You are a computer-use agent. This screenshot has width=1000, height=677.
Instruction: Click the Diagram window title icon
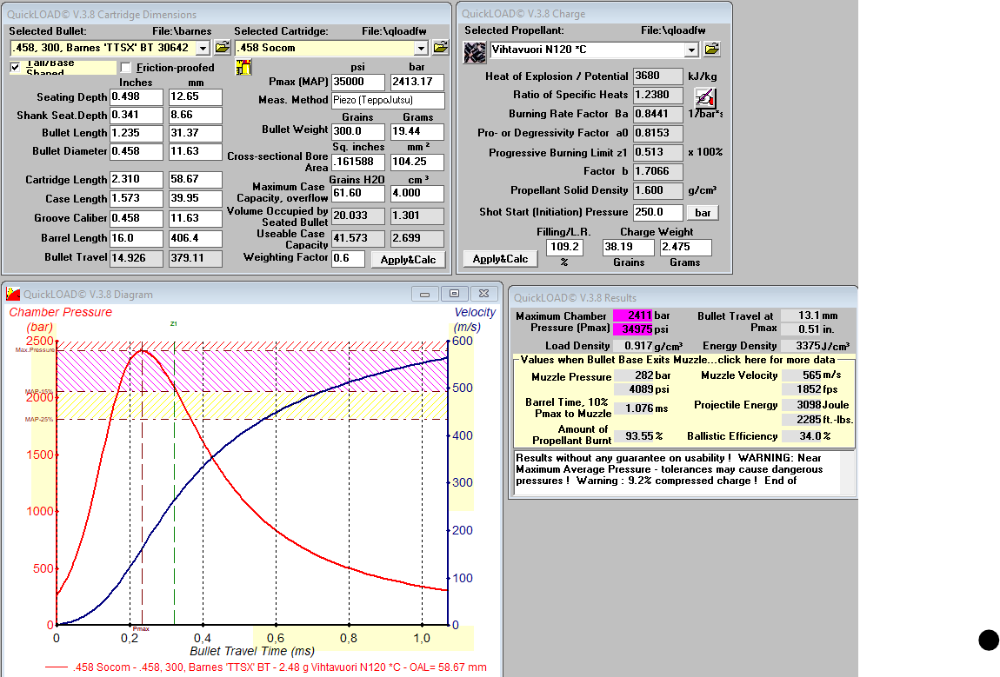click(13, 294)
